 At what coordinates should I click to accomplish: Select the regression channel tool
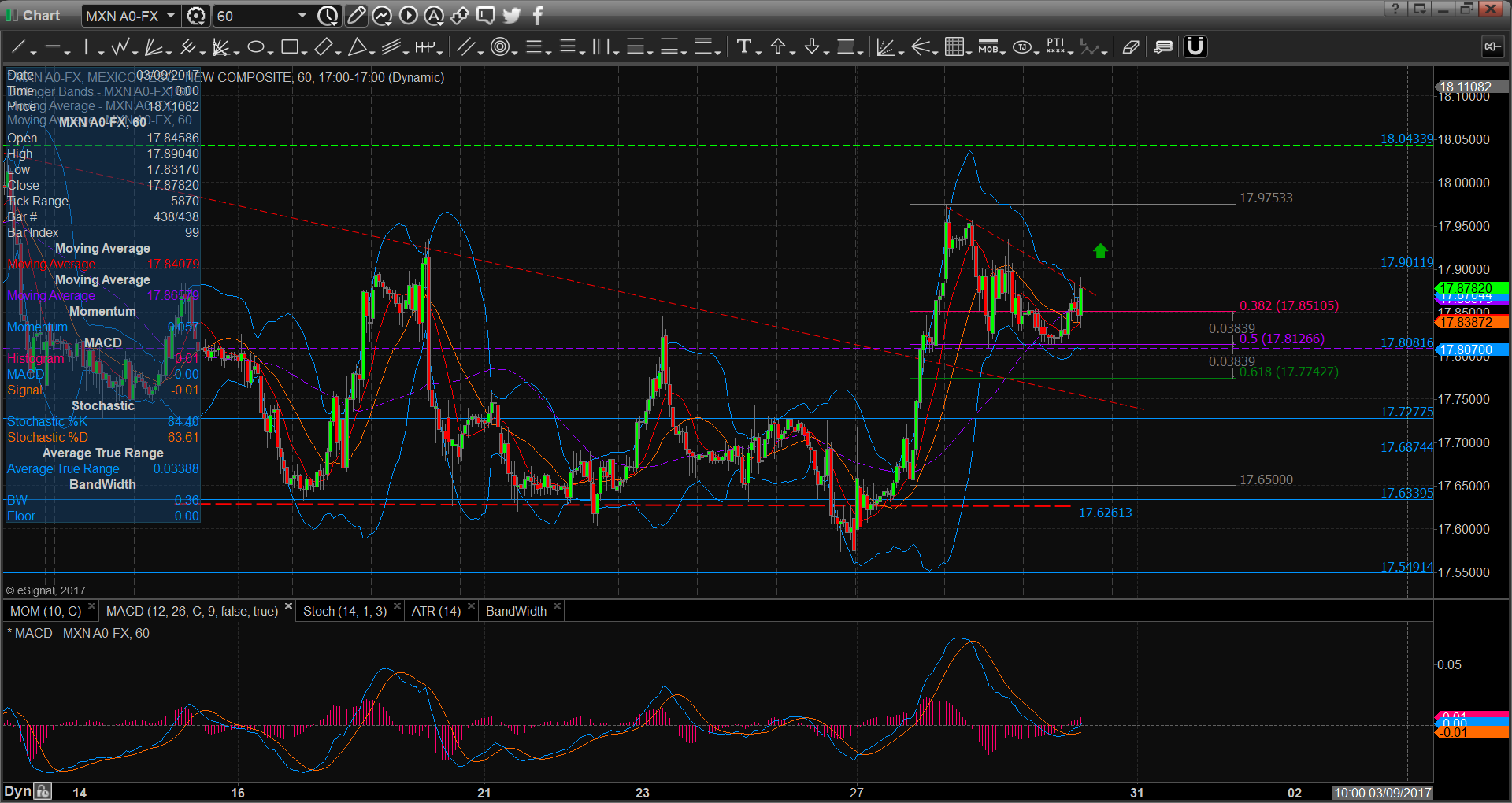[x=391, y=47]
